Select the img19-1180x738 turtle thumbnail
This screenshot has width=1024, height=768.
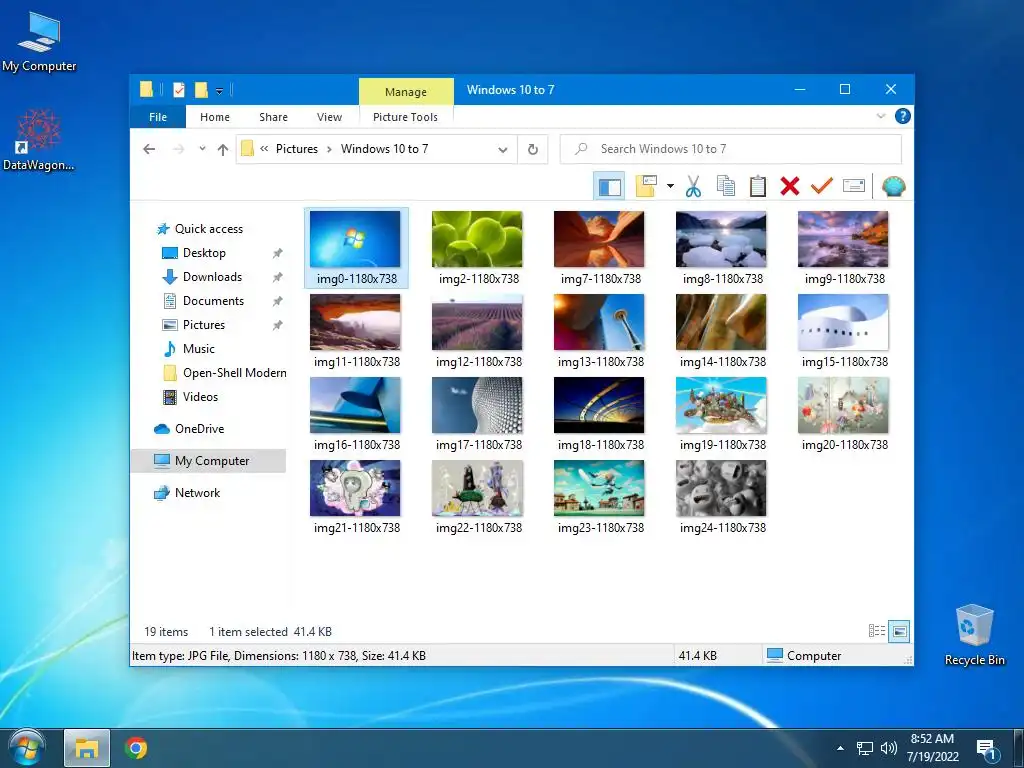(x=722, y=413)
